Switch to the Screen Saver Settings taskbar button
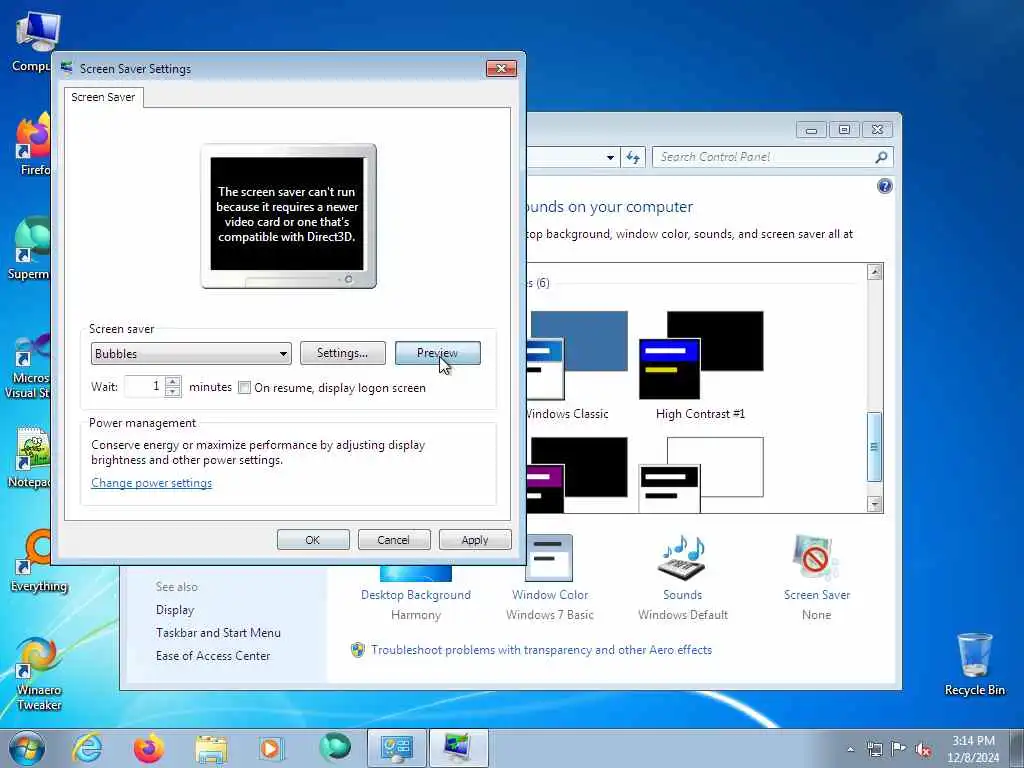Image resolution: width=1024 pixels, height=768 pixels. point(458,748)
